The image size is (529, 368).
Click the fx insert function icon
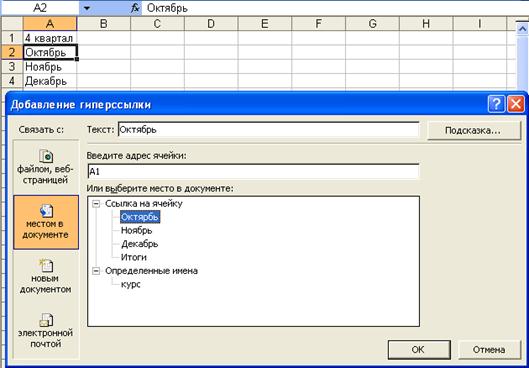(x=135, y=8)
